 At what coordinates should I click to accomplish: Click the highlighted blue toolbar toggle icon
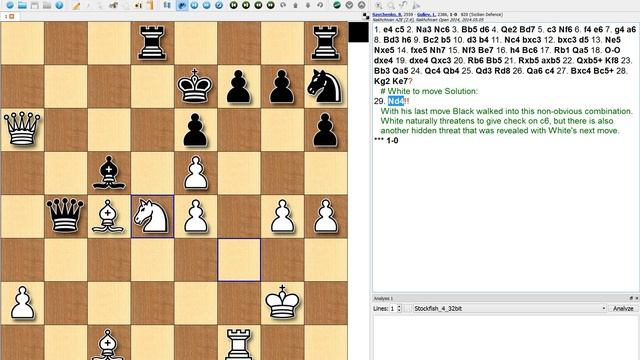coord(182,5)
